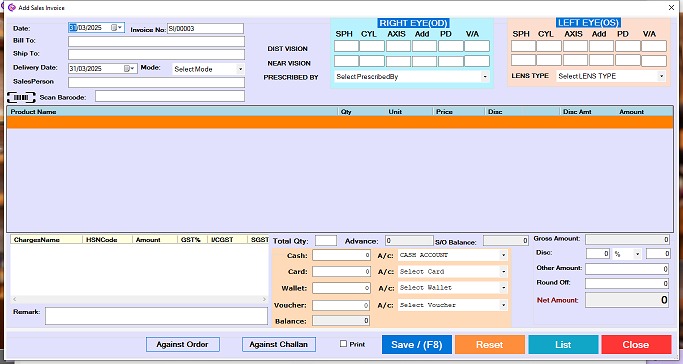Click the orange Reset button
Screen dimensions: 683x364
click(x=490, y=344)
